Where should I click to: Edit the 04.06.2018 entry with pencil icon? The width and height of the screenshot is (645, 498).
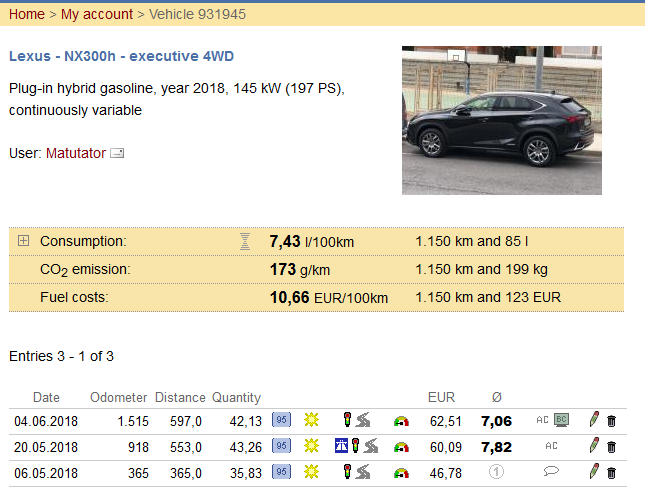[594, 419]
